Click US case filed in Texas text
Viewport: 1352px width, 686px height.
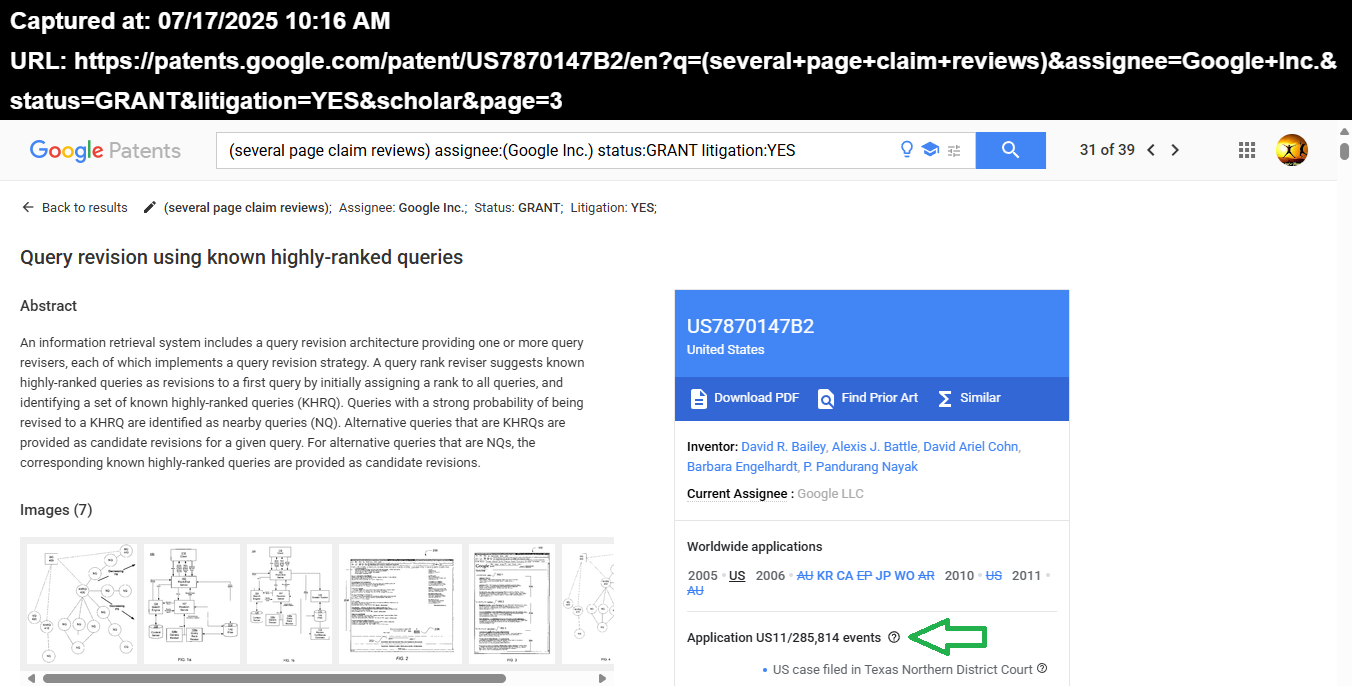(x=902, y=669)
